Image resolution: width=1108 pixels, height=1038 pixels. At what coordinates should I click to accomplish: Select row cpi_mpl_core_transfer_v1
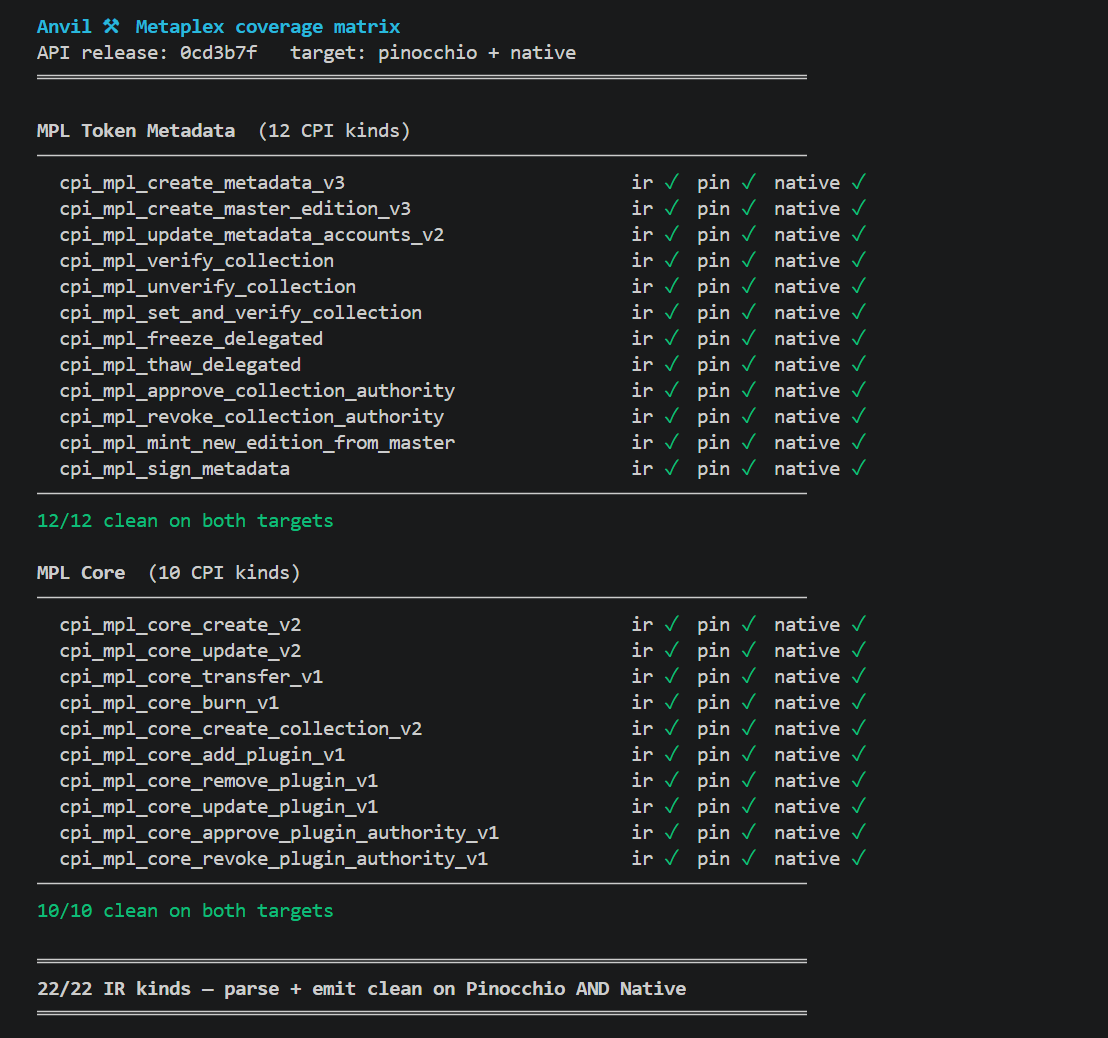tap(463, 677)
